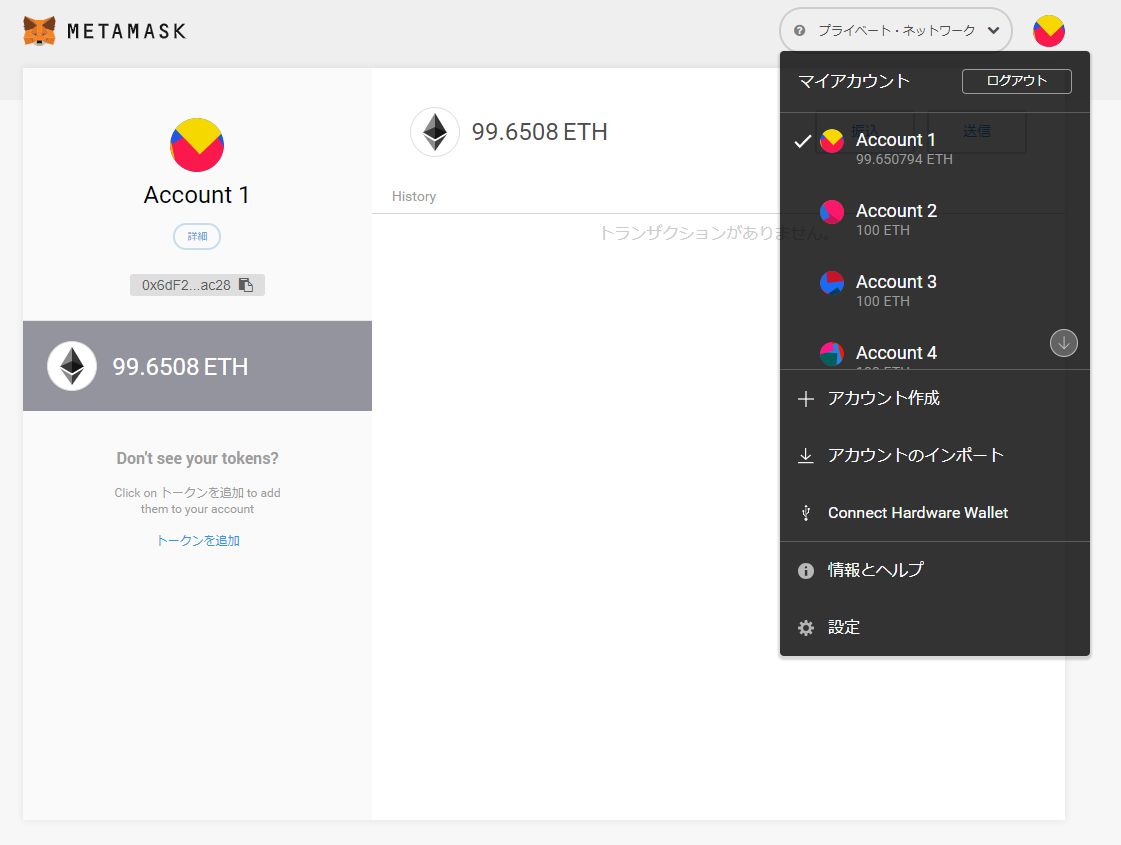The height and width of the screenshot is (845, 1121).
Task: Switch to Account 3
Action: [895, 290]
